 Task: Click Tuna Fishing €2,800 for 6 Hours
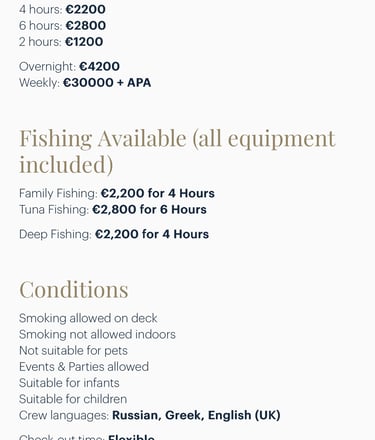click(113, 209)
